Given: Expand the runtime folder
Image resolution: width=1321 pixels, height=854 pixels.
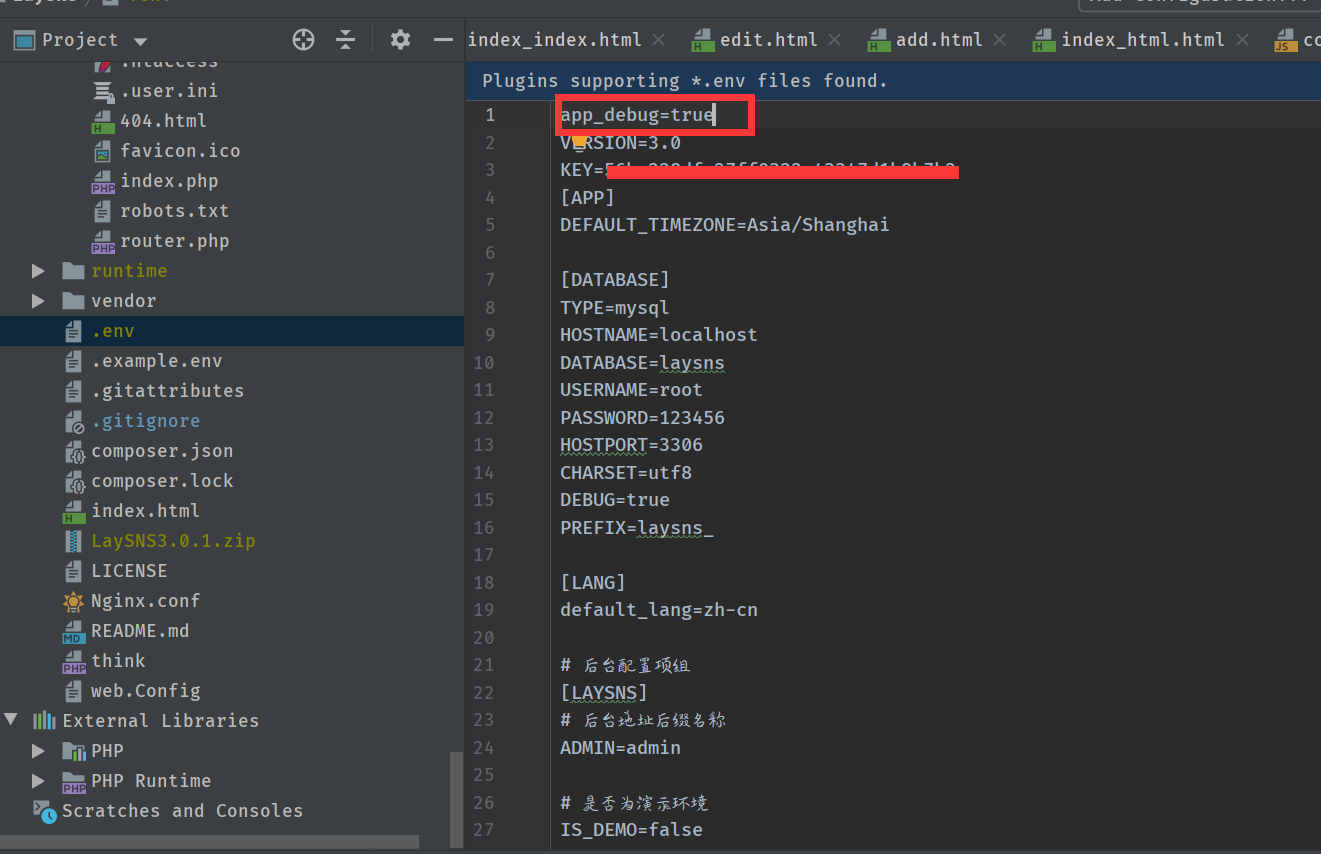Looking at the screenshot, I should pyautogui.click(x=38, y=271).
